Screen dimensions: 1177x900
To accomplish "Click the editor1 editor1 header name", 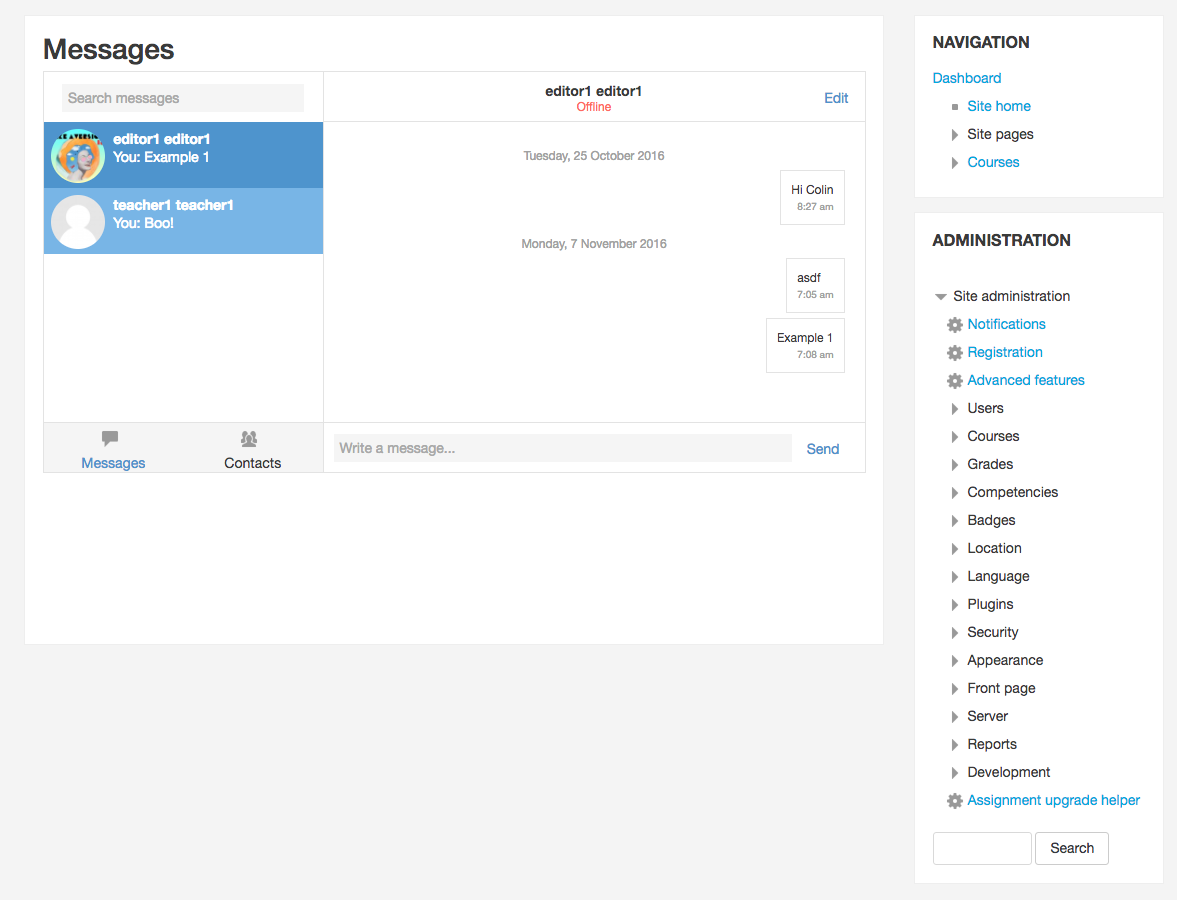I will coord(593,92).
